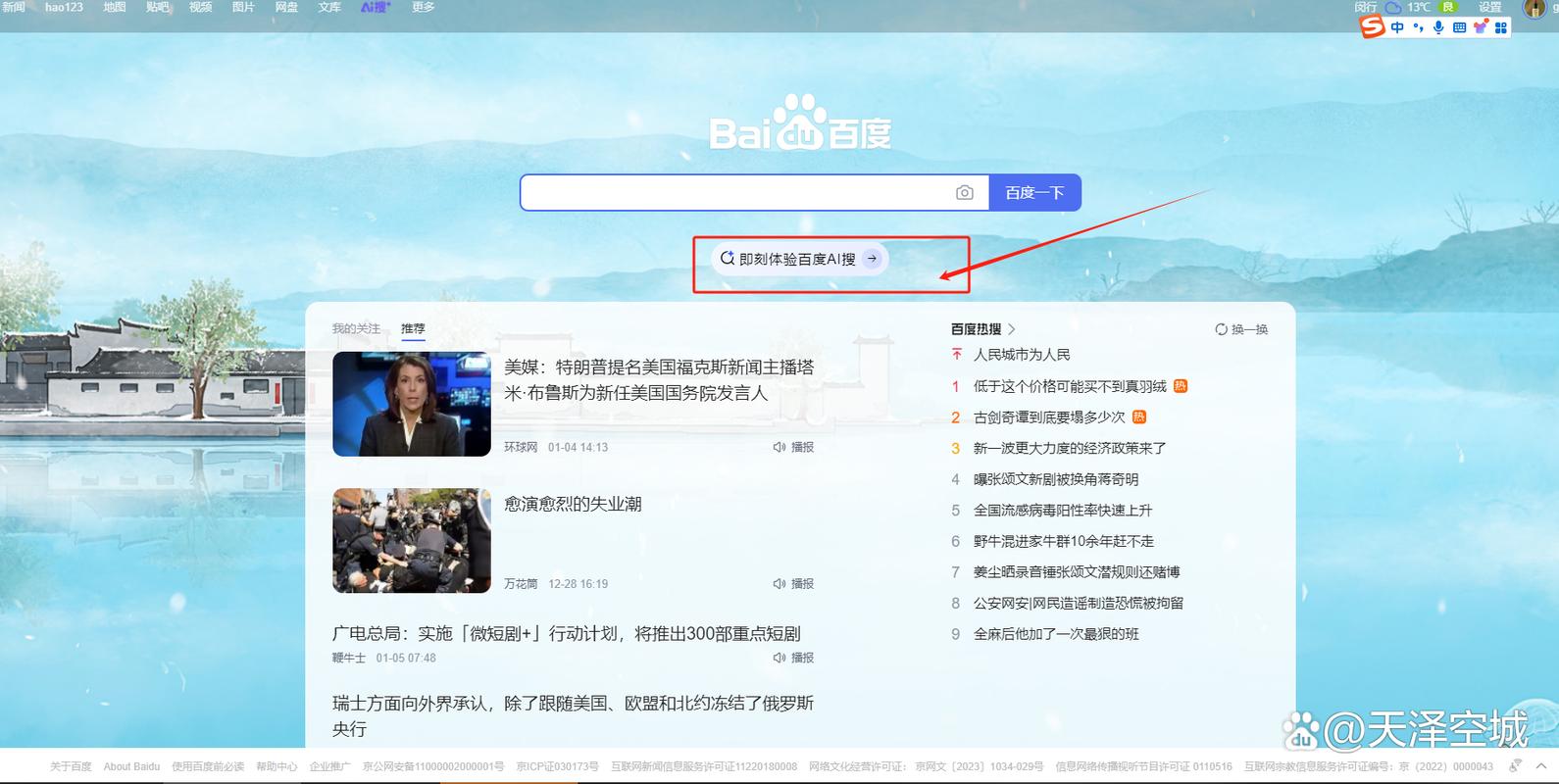The height and width of the screenshot is (784, 1559).
Task: Open 图片 in the top navigation
Action: 243,7
